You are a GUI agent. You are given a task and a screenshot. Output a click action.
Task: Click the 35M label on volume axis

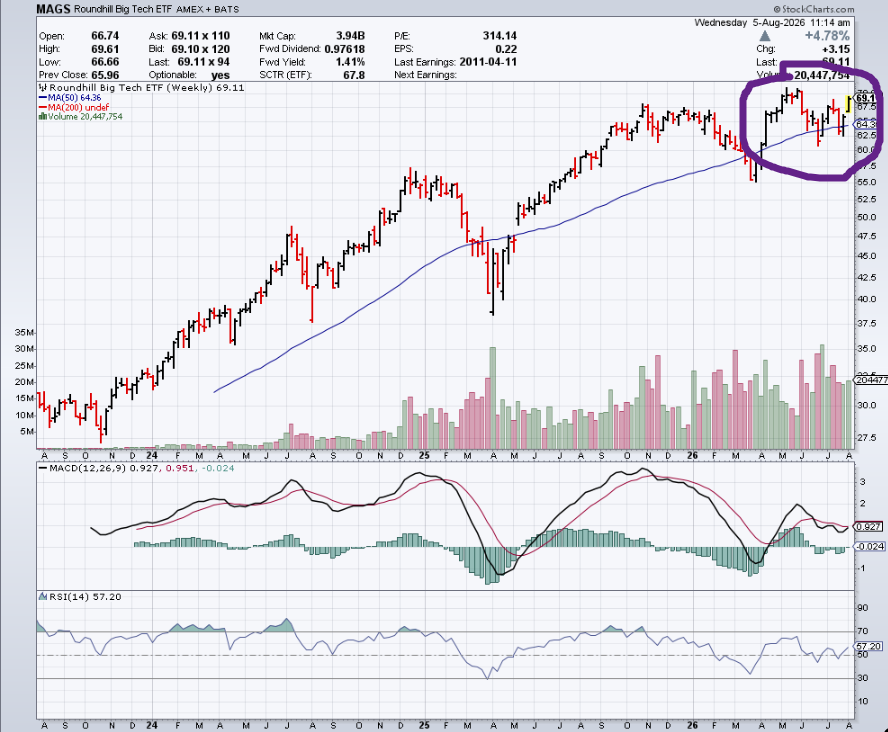[x=24, y=332]
